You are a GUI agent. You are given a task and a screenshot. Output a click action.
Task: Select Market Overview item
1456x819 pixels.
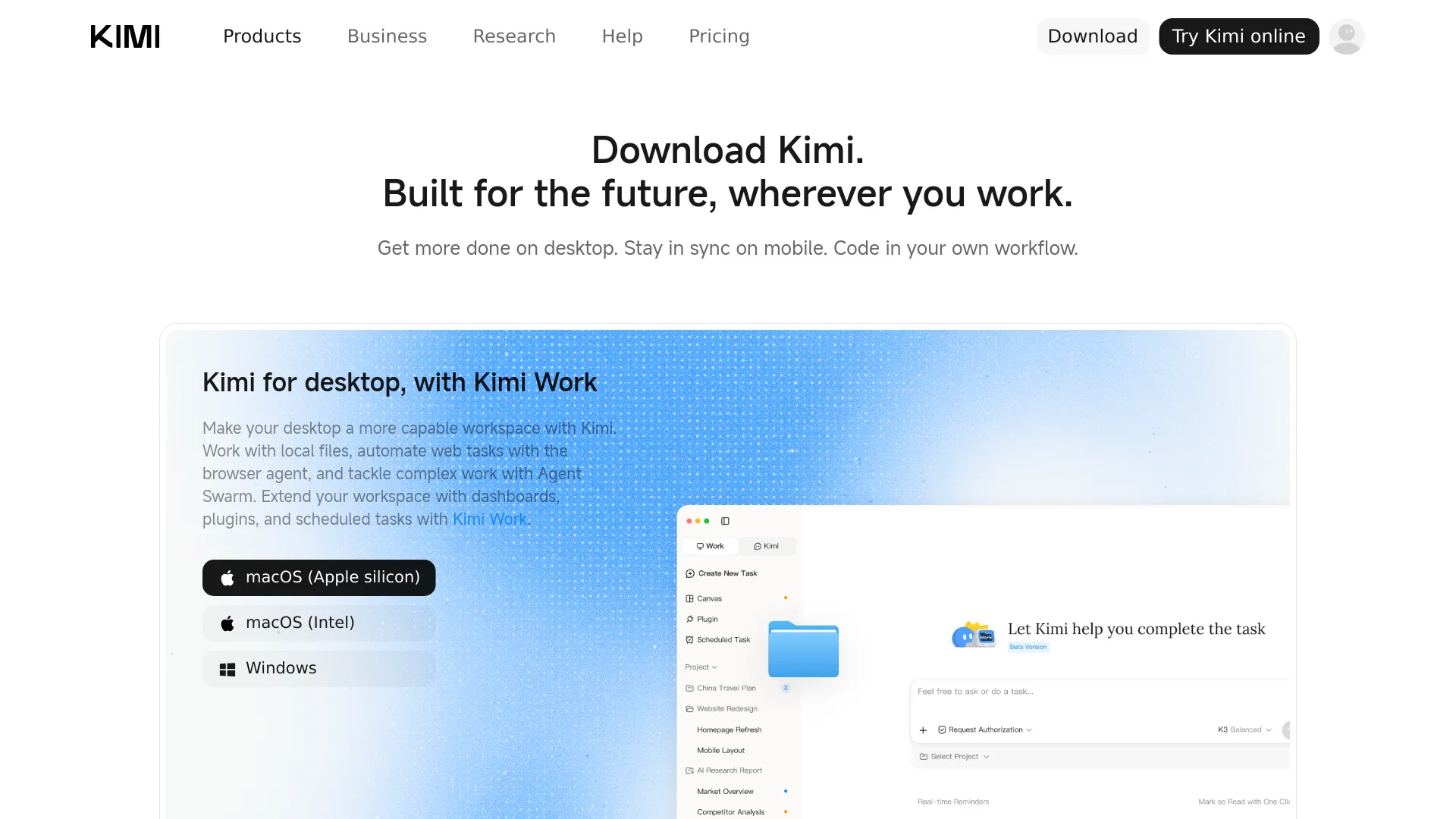(x=725, y=791)
